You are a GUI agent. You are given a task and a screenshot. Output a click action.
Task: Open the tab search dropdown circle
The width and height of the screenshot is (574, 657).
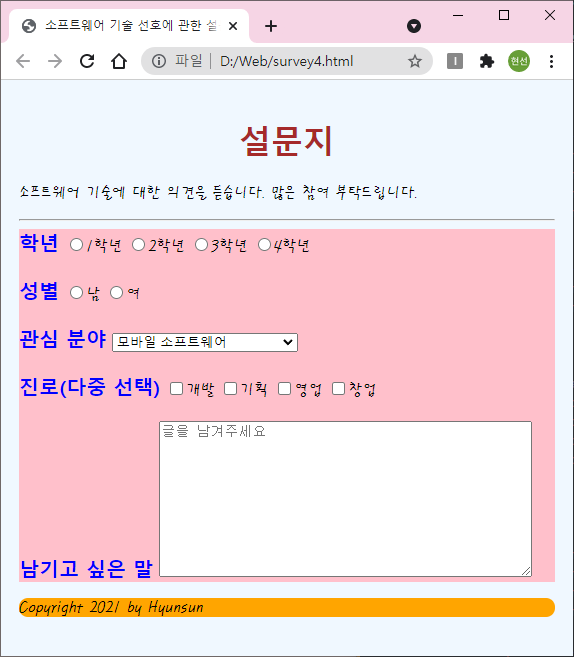tap(414, 26)
